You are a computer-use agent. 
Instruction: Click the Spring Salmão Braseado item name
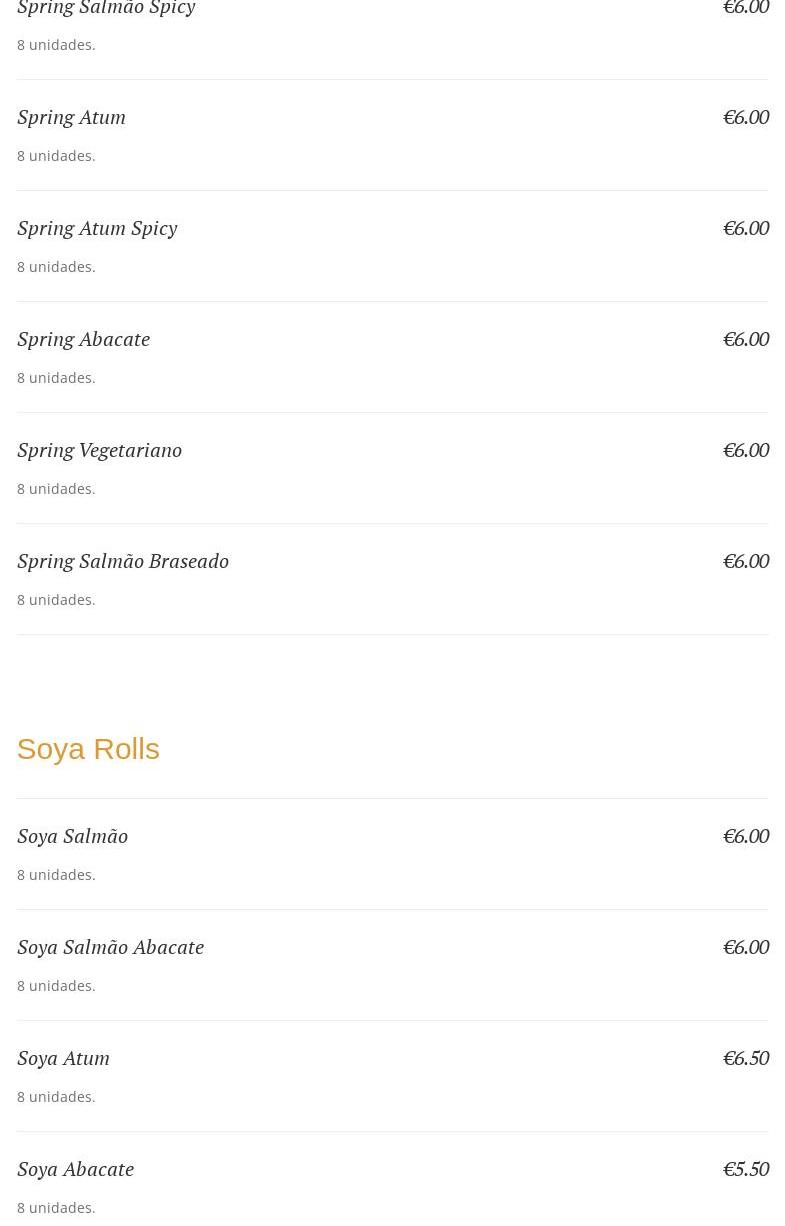[123, 561]
